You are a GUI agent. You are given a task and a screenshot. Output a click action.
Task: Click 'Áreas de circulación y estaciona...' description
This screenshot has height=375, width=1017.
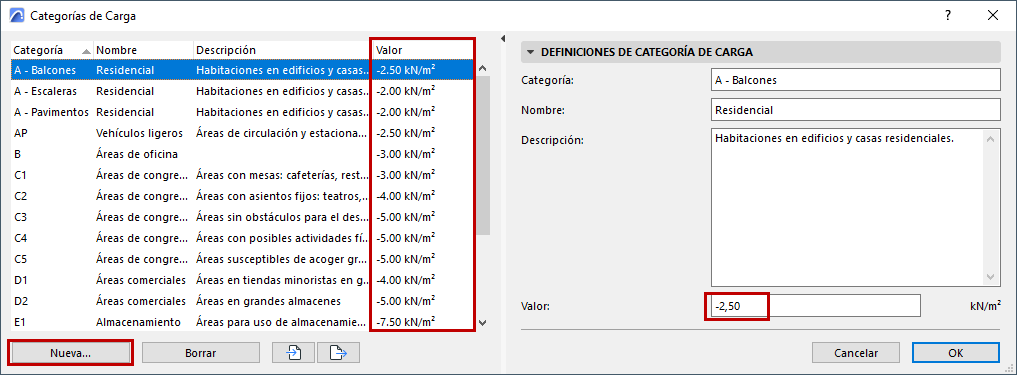pyautogui.click(x=282, y=133)
